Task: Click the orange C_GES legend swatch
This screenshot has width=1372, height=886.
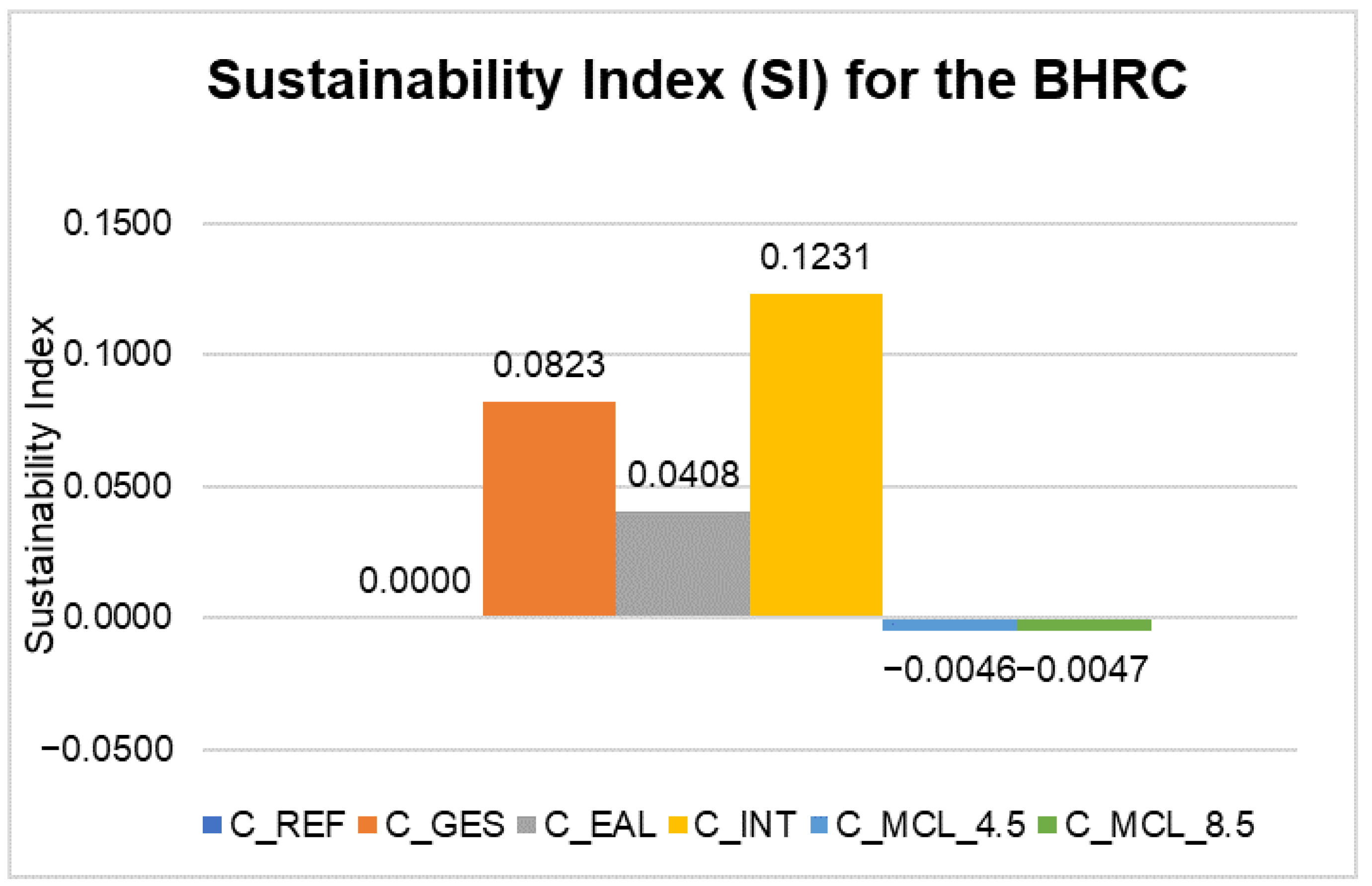Action: pos(367,825)
